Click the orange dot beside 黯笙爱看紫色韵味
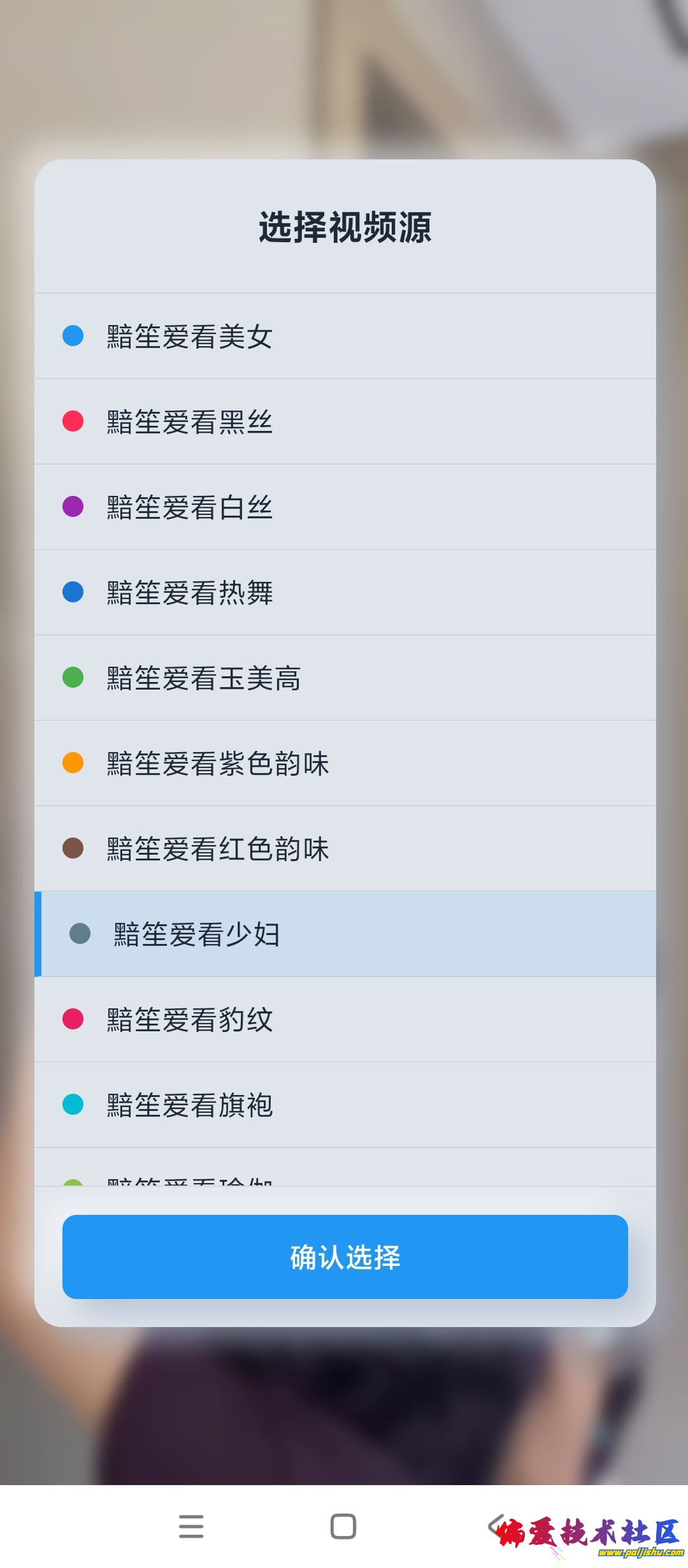 click(73, 763)
